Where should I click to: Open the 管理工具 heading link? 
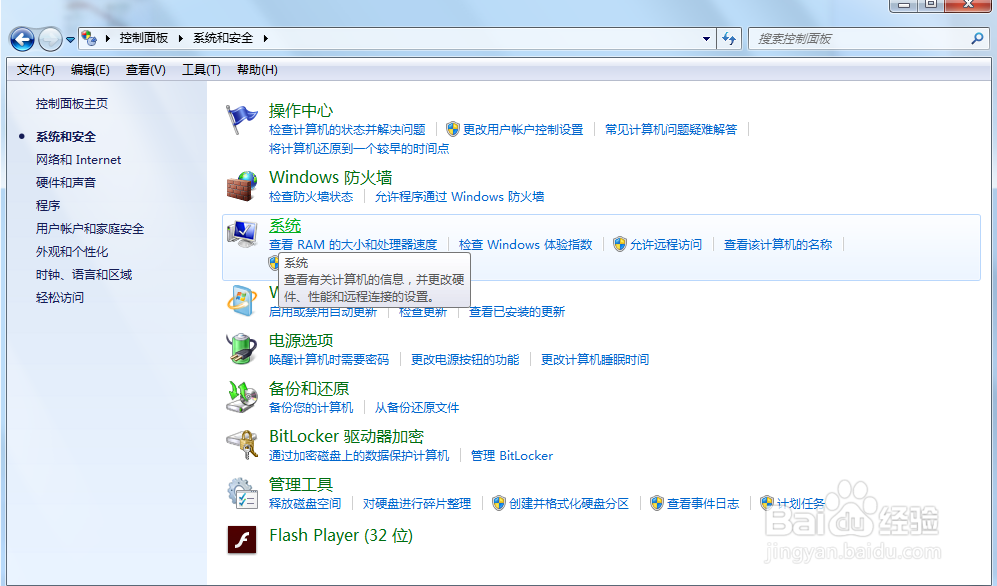point(301,484)
